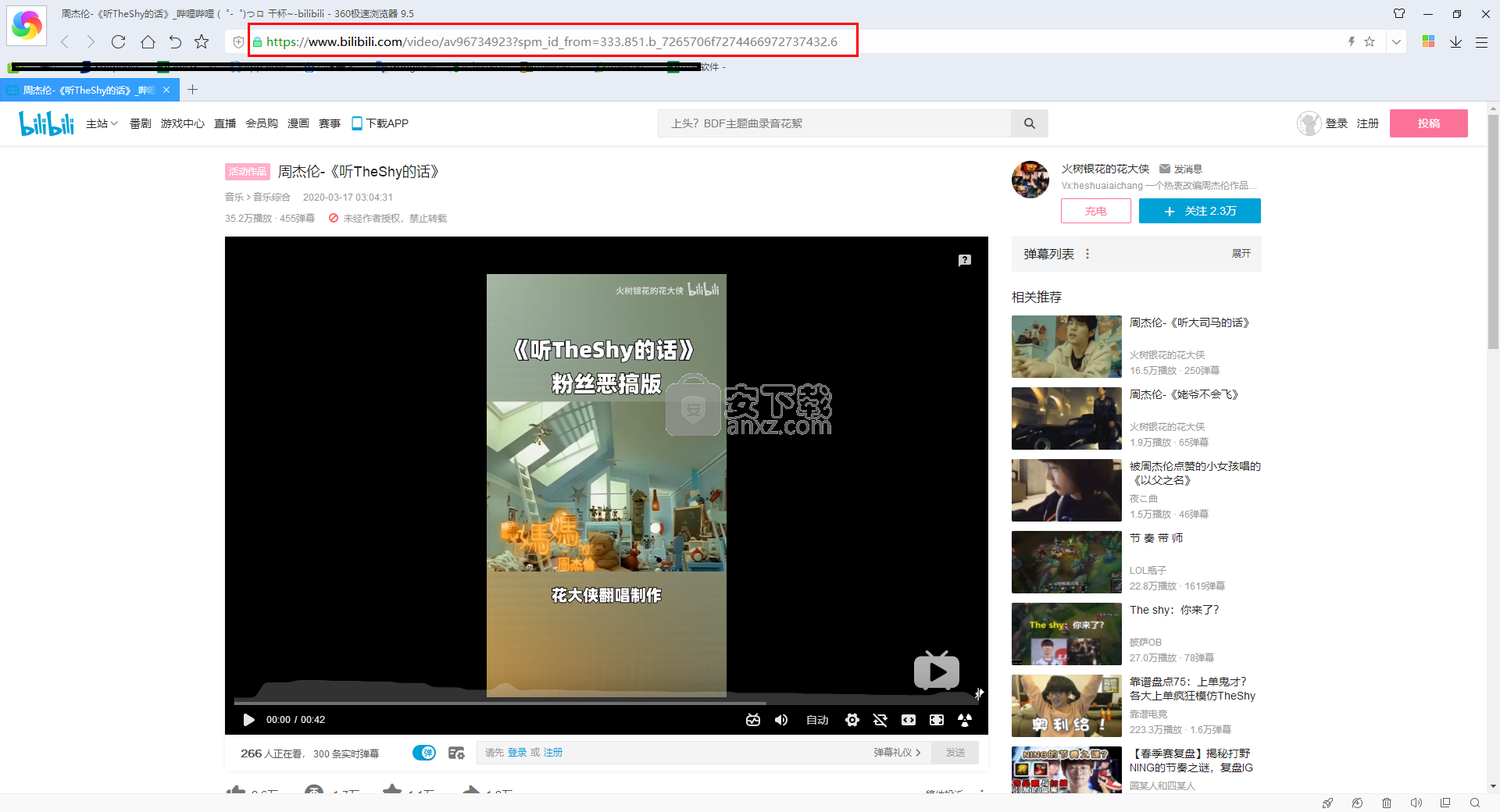Image resolution: width=1500 pixels, height=812 pixels.
Task: Open the browser hamburger menu
Action: (x=1481, y=42)
